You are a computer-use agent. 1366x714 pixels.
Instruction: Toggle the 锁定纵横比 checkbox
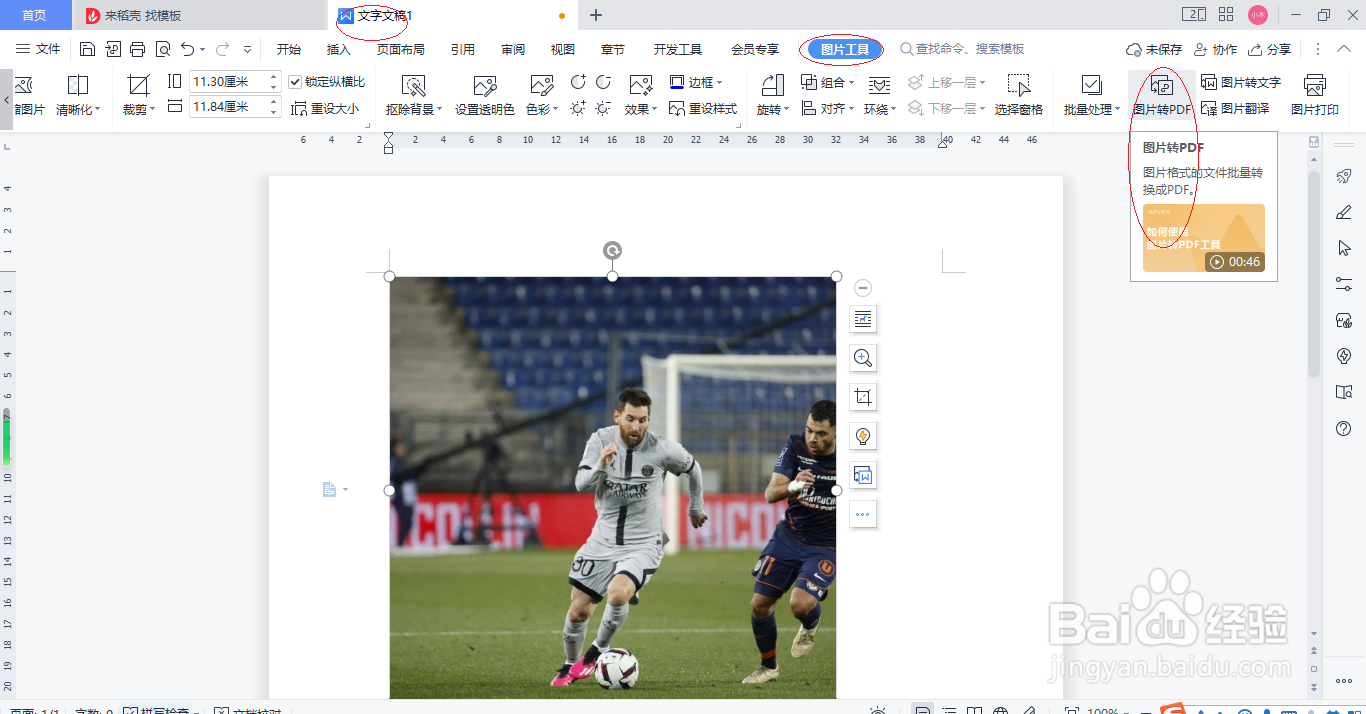click(x=295, y=82)
